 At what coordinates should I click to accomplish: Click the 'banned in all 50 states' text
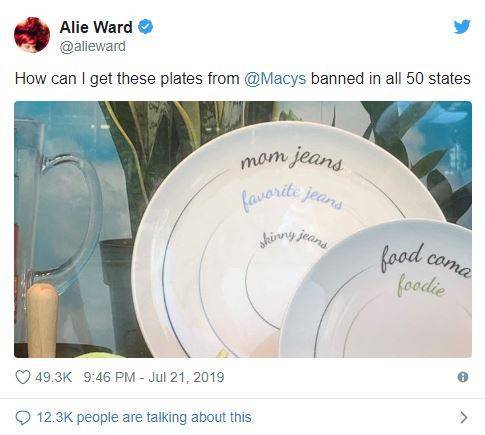[391, 79]
